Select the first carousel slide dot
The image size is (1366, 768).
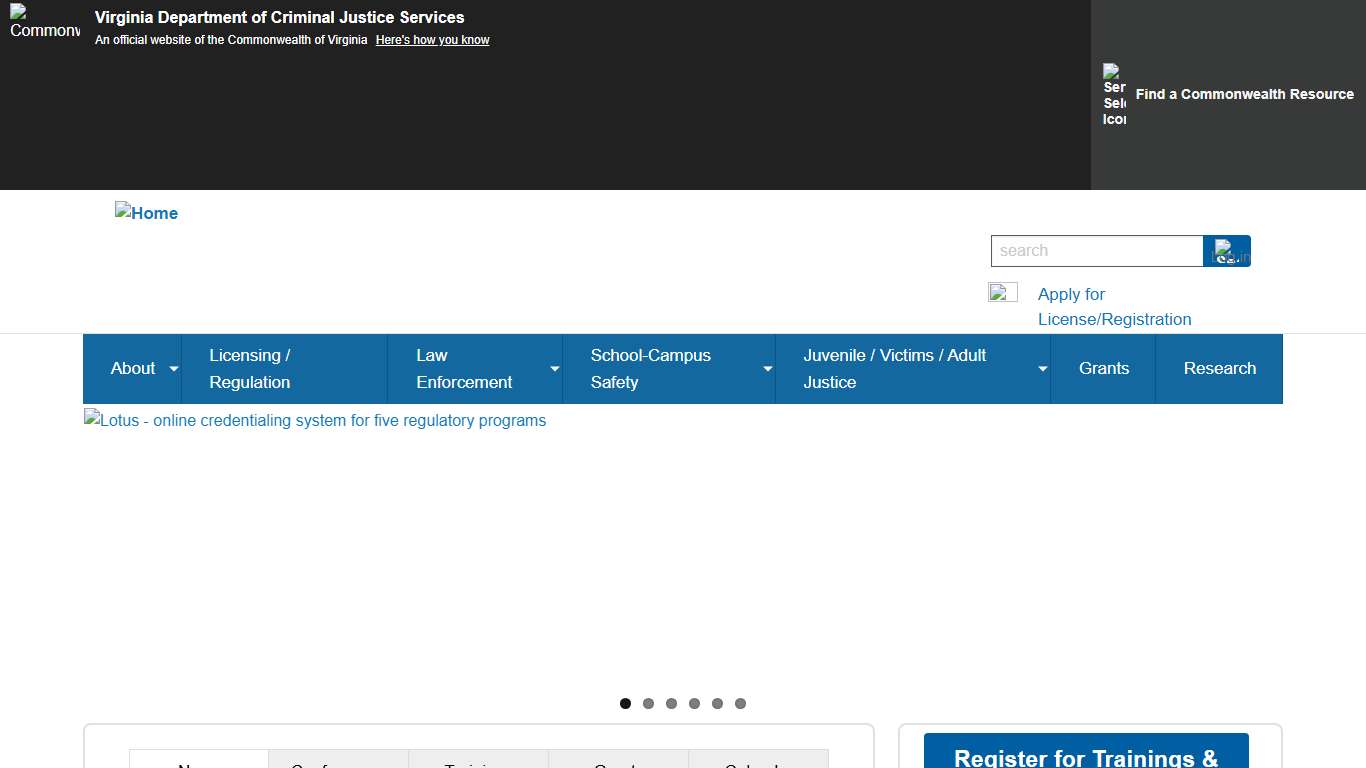point(625,704)
